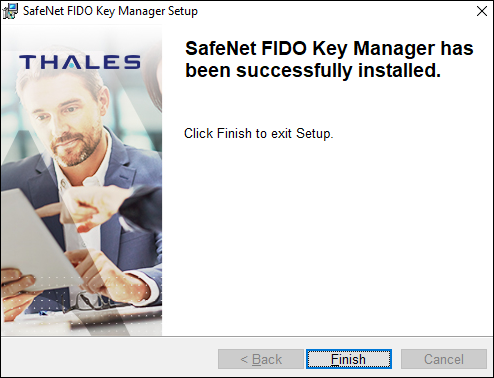
Task: Click the word 'Setup' in window title
Action: (x=183, y=11)
